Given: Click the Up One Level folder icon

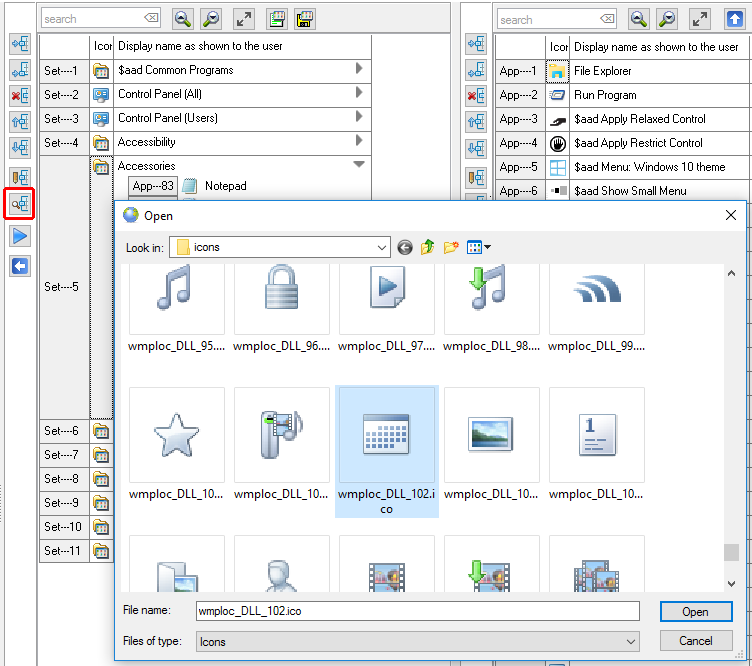Looking at the screenshot, I should [428, 247].
